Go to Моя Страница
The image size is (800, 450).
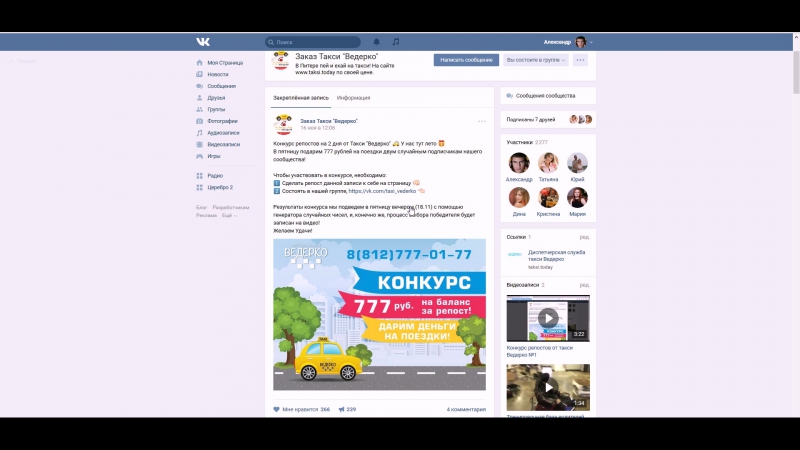tap(225, 63)
